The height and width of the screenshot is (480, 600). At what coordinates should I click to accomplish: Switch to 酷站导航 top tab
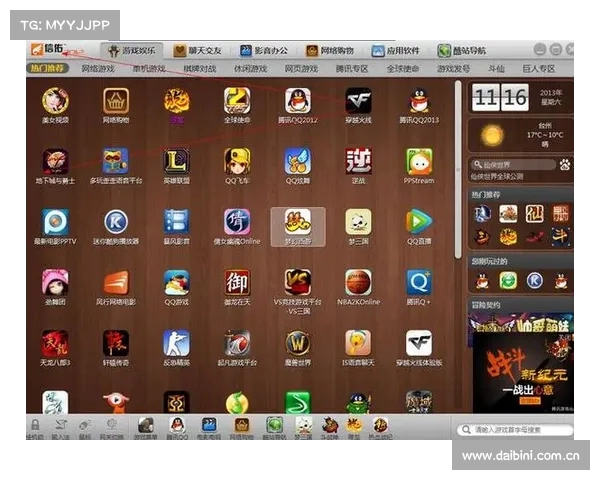pos(462,51)
